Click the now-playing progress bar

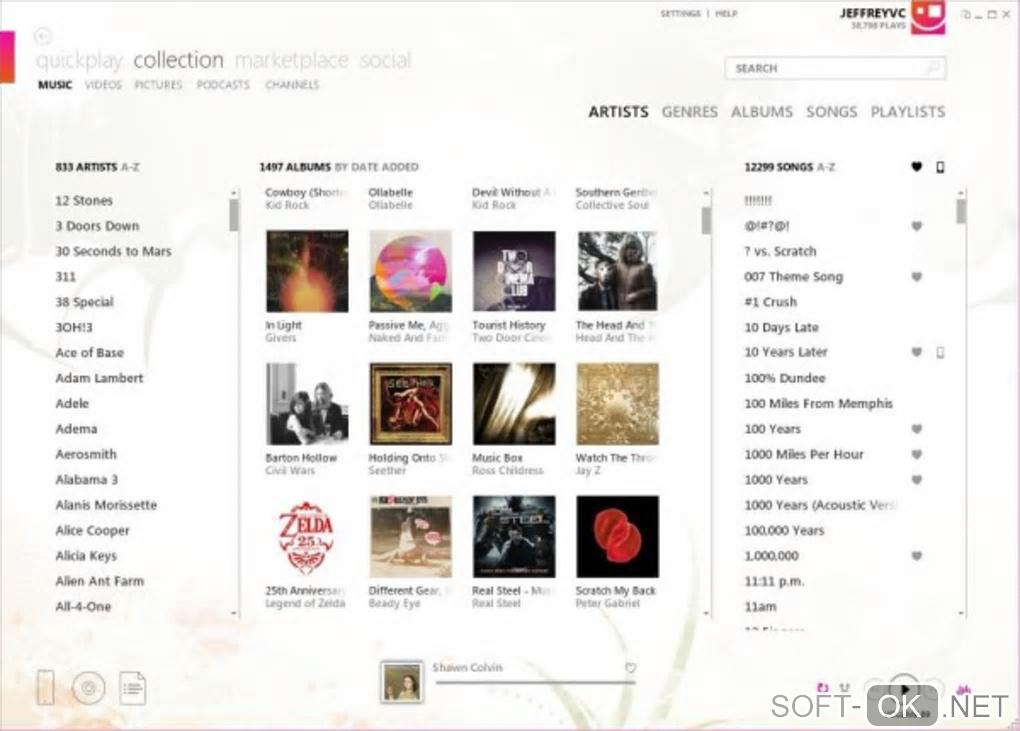(535, 682)
